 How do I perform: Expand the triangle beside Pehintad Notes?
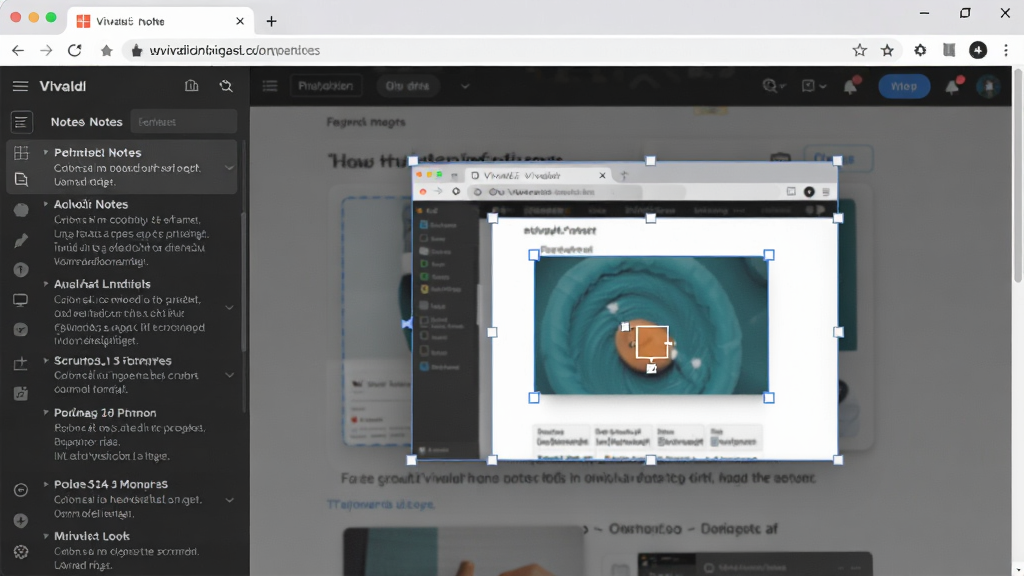click(x=46, y=152)
